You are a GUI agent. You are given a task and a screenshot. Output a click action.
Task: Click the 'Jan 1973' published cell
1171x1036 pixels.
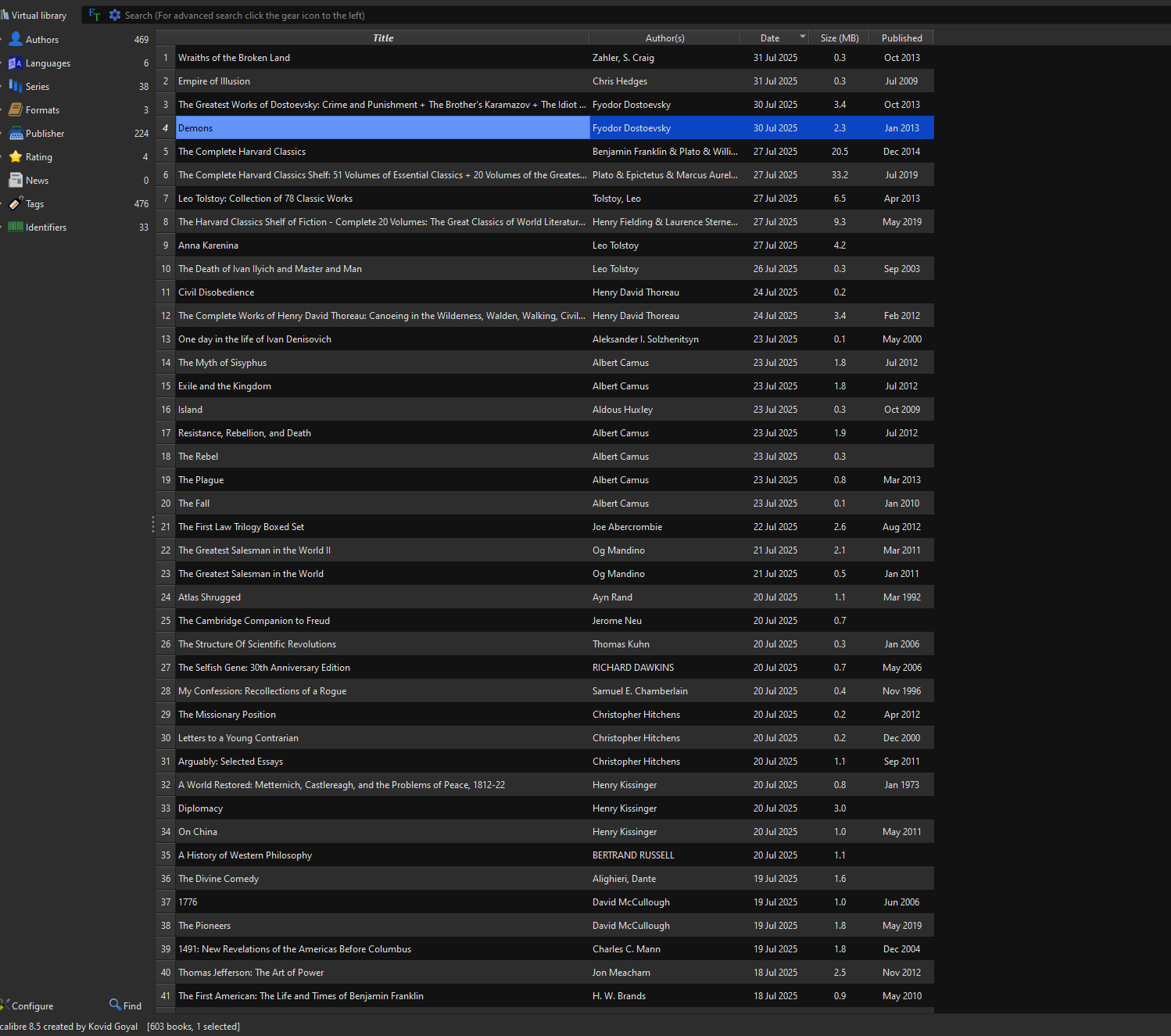coord(902,785)
